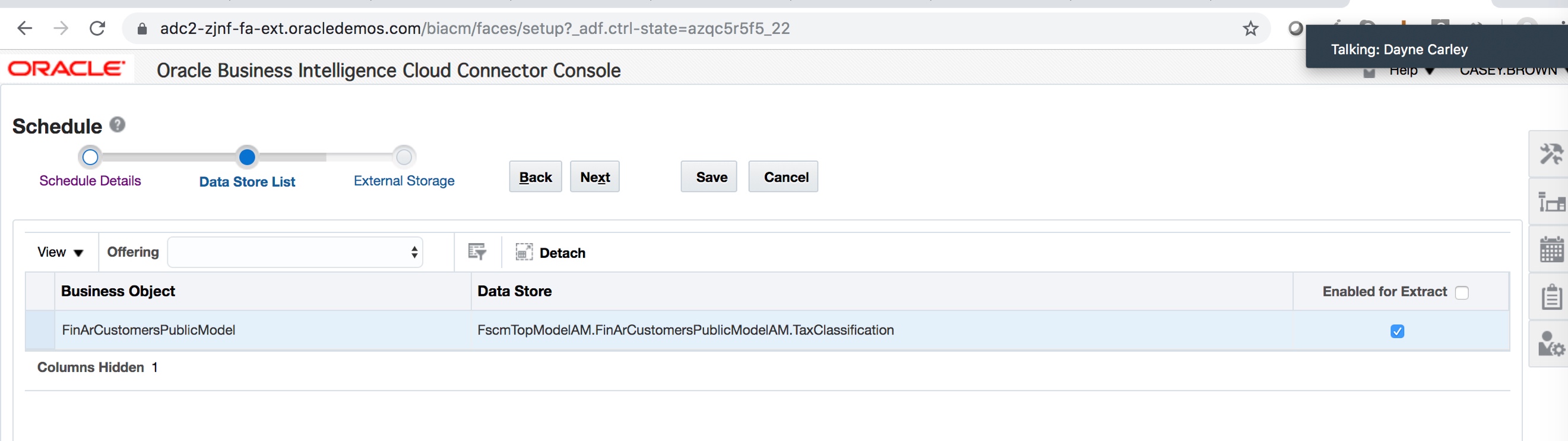The height and width of the screenshot is (441, 1568).
Task: Click the Schedule help question mark icon
Action: tap(118, 125)
